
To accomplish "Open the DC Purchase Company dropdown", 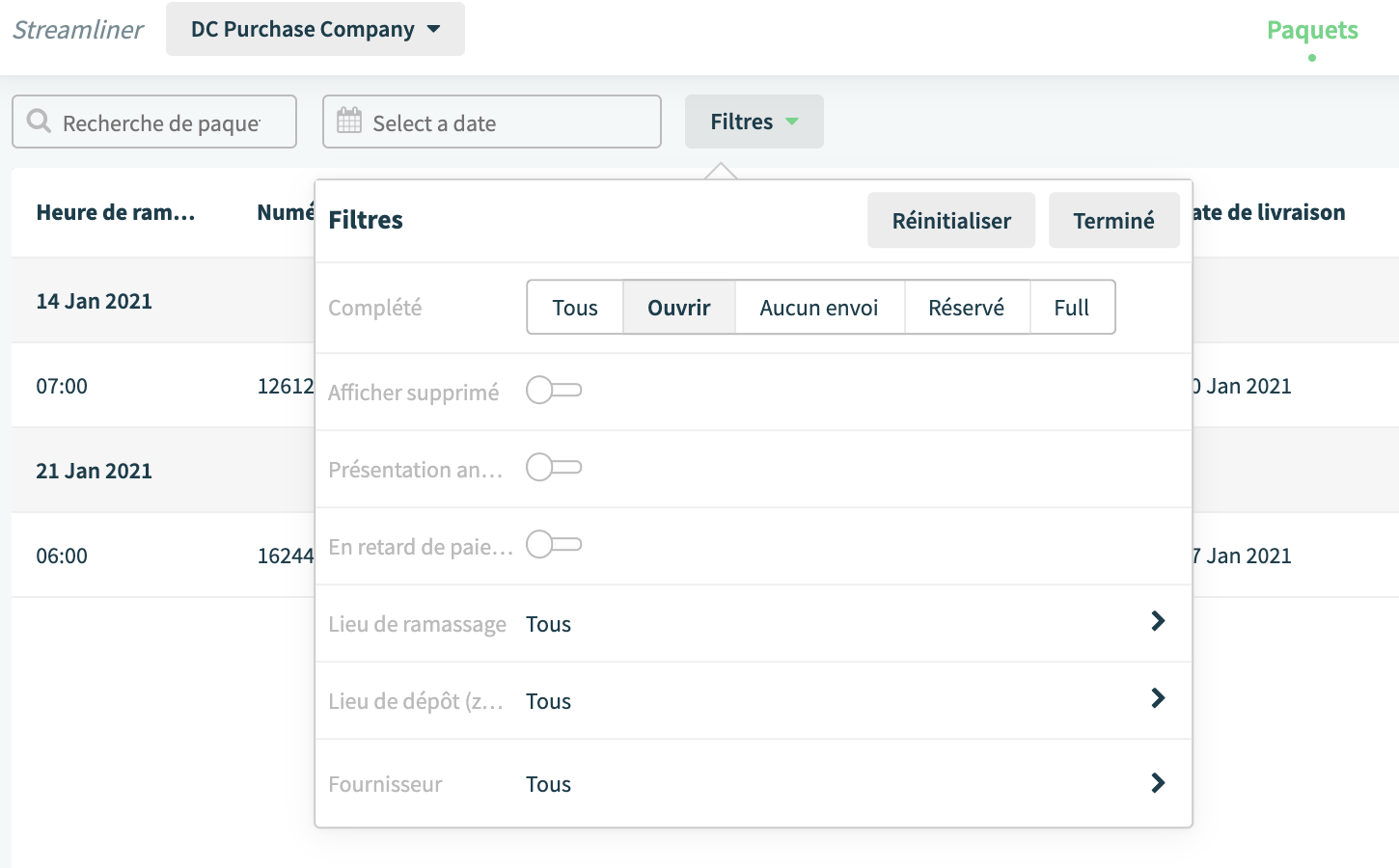I will pyautogui.click(x=315, y=29).
